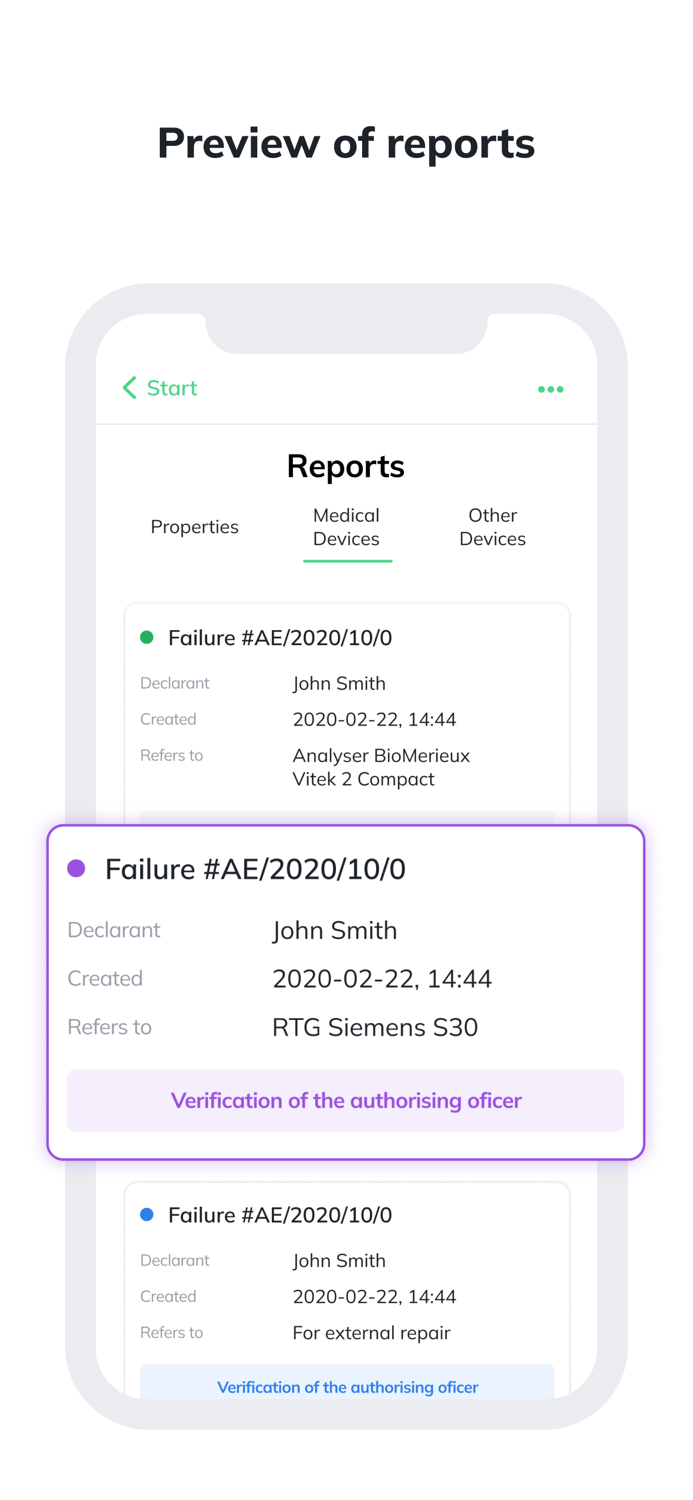Viewport: 693px width, 1500px height.
Task: Tap the purple status dot on highlighted report
Action: [x=77, y=869]
